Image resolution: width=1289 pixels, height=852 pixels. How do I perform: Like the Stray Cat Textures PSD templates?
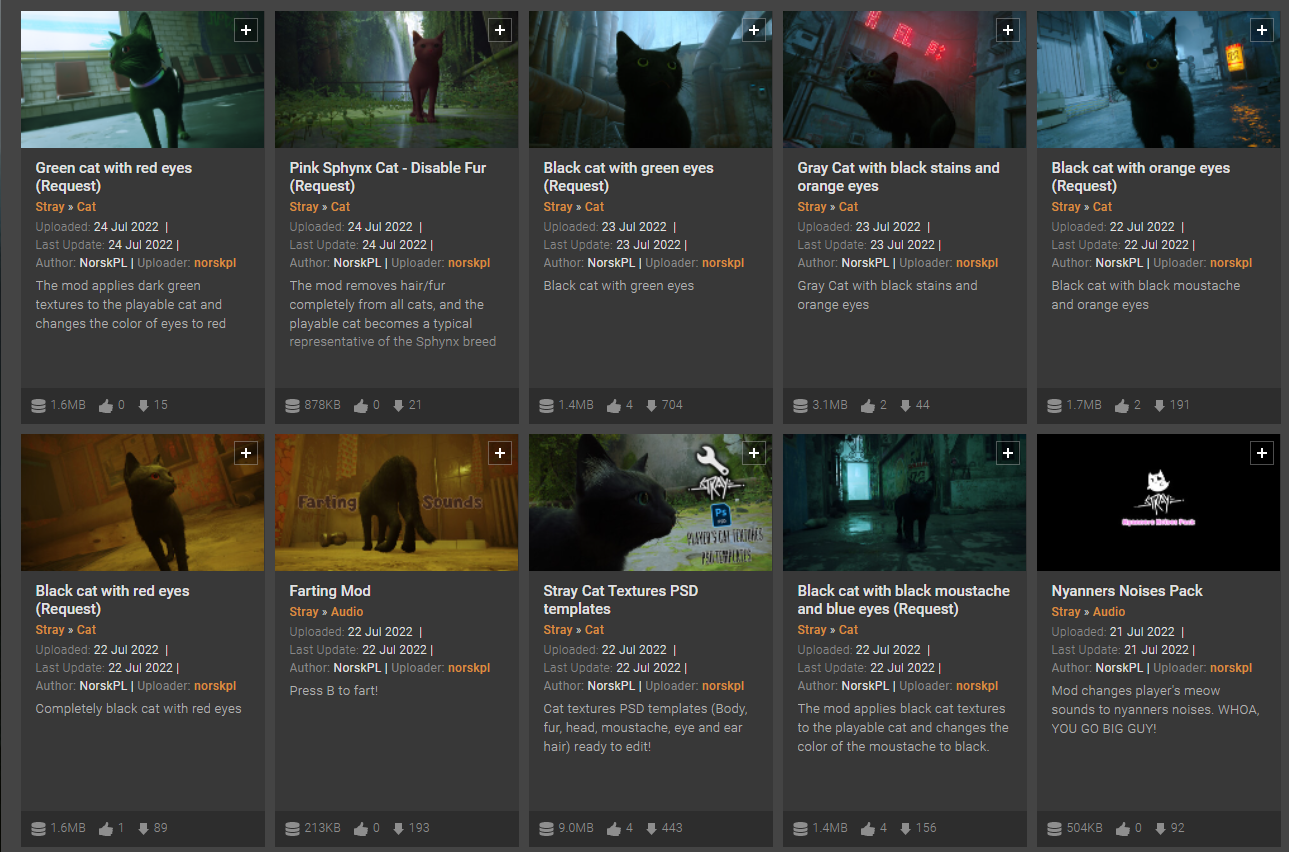614,829
